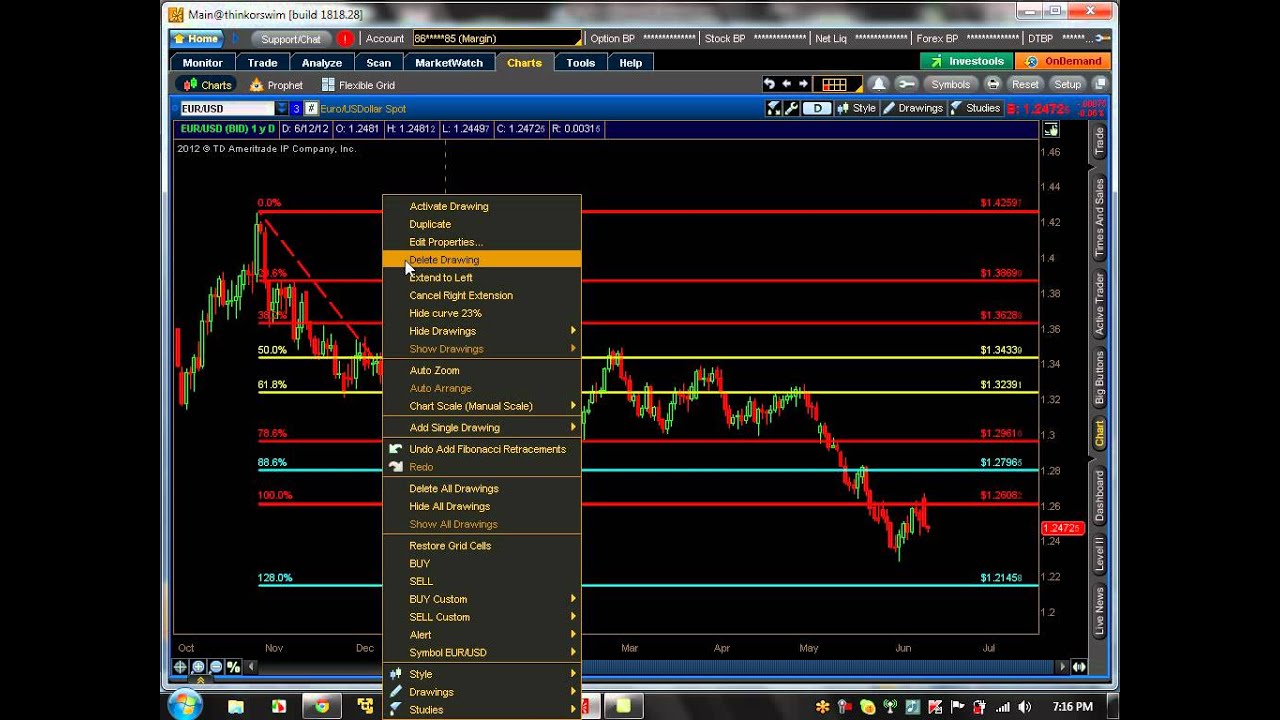Switch to the Tools tab
Image resolution: width=1280 pixels, height=720 pixels.
coord(580,62)
